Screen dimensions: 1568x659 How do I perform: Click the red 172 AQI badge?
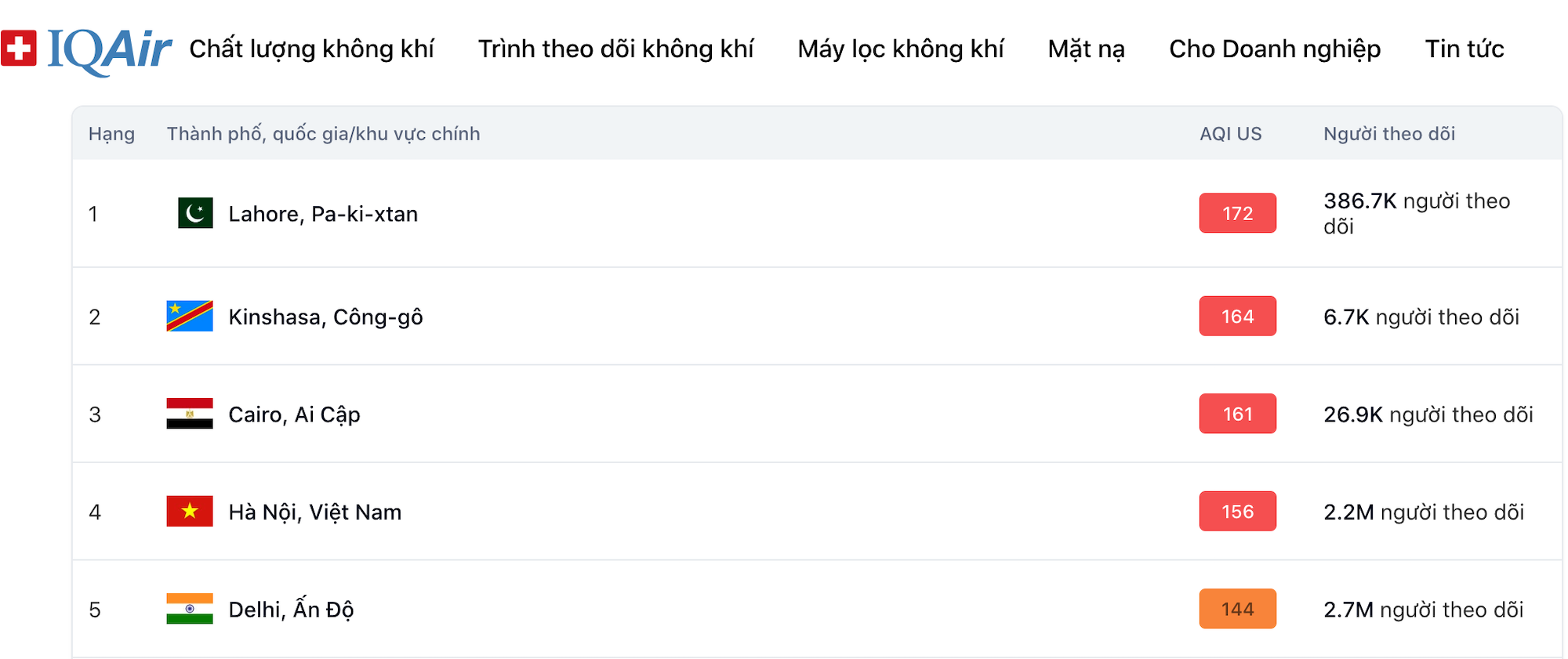click(1237, 213)
